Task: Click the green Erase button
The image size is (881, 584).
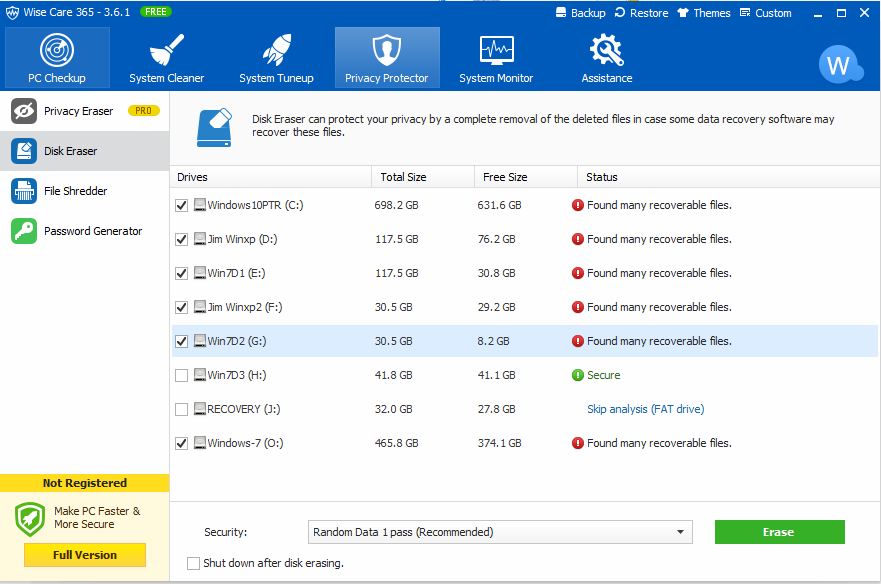Action: [779, 532]
